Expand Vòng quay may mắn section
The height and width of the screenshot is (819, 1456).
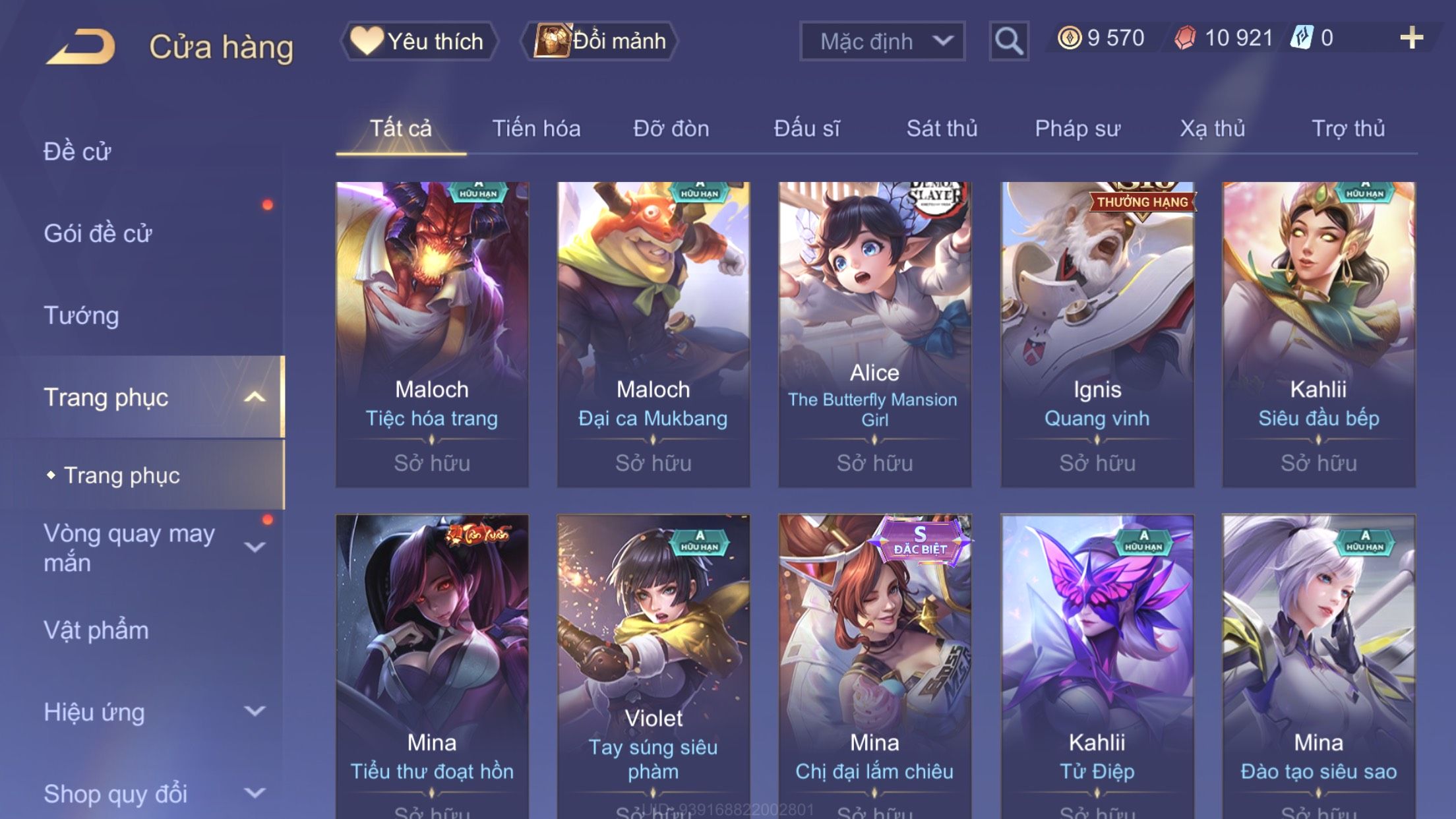(x=255, y=547)
